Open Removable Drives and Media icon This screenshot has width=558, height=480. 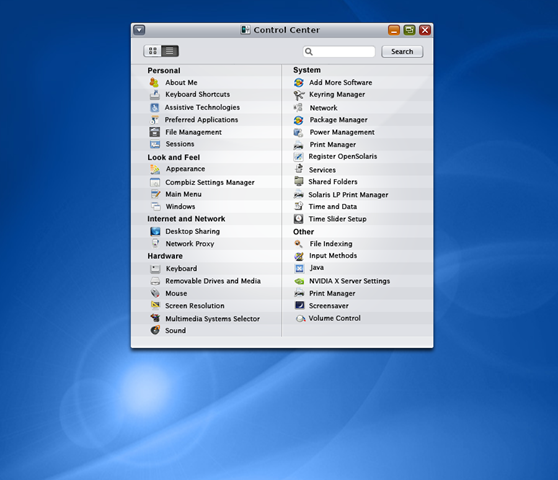155,281
